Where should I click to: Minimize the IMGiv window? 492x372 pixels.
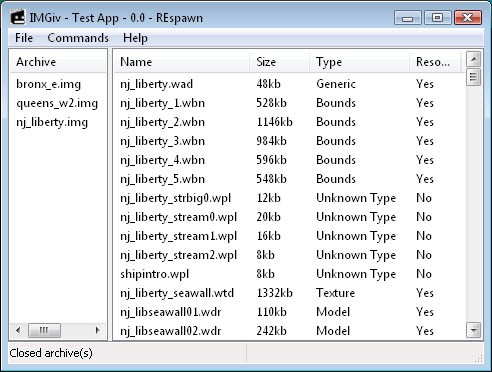[408, 17]
